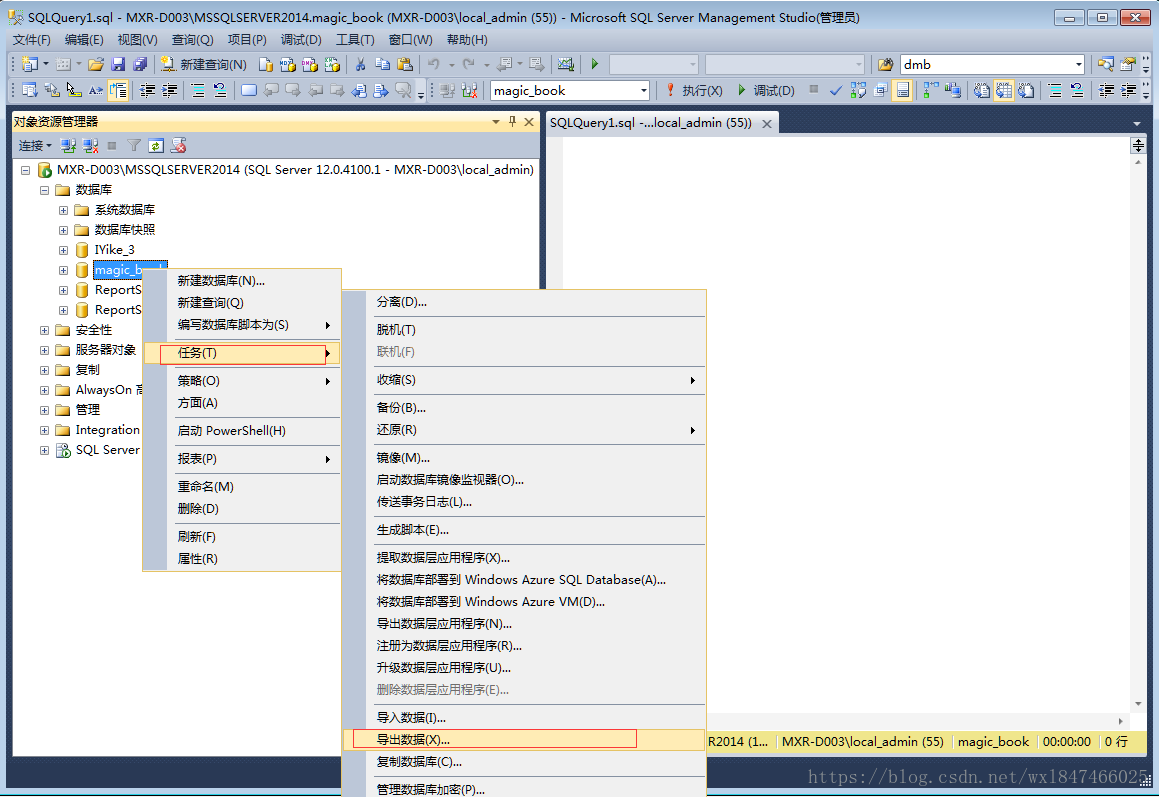This screenshot has height=797, width=1159.
Task: Click the Disconnect icon in Object Explorer
Action: click(x=90, y=146)
